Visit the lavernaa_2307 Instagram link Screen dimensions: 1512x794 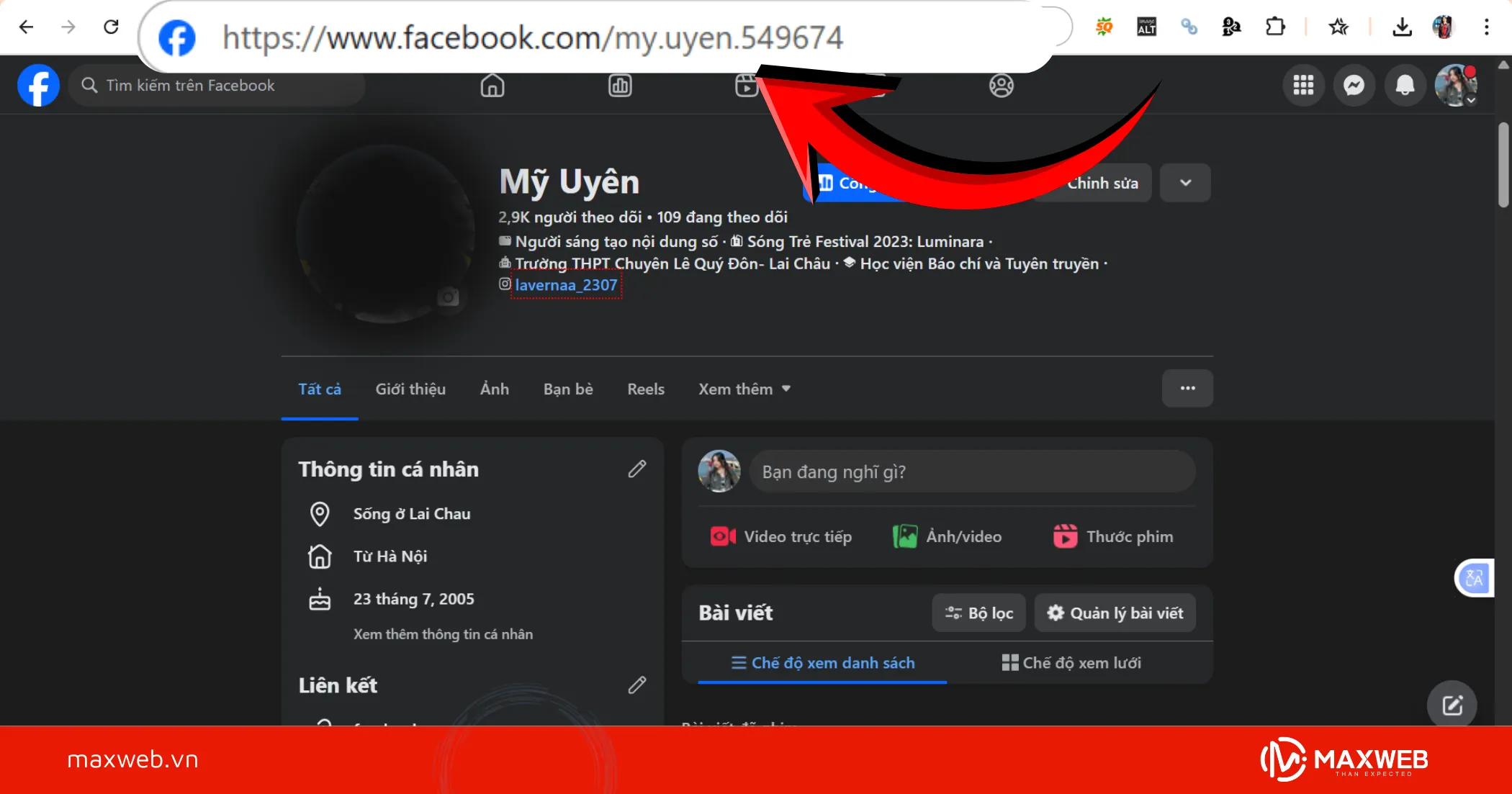[566, 285]
